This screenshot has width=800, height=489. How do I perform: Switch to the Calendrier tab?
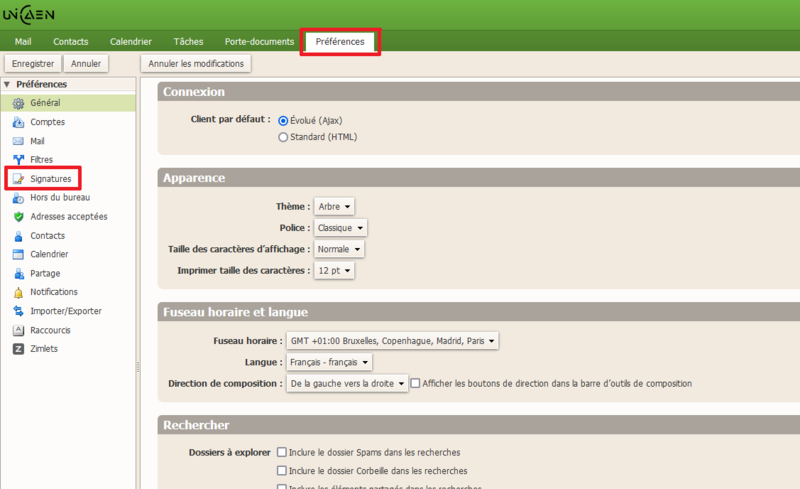130,42
